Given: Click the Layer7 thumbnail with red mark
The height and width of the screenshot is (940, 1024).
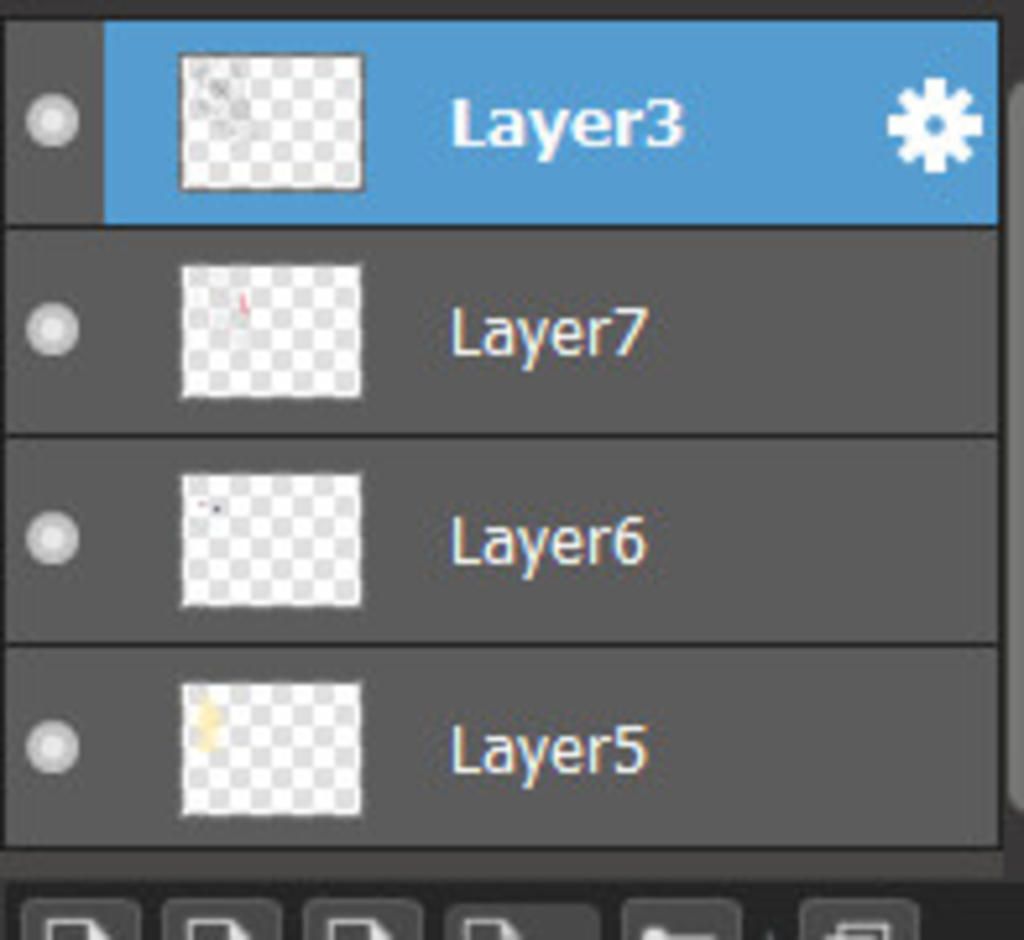Looking at the screenshot, I should click(x=271, y=331).
